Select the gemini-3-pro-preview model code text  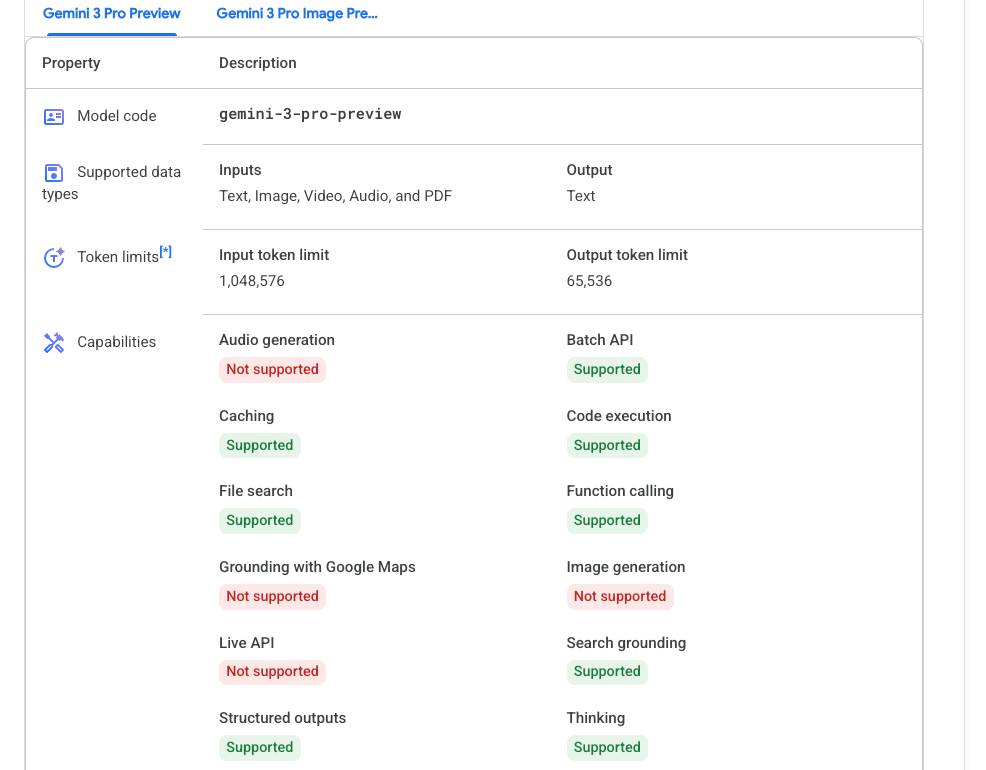[x=310, y=114]
